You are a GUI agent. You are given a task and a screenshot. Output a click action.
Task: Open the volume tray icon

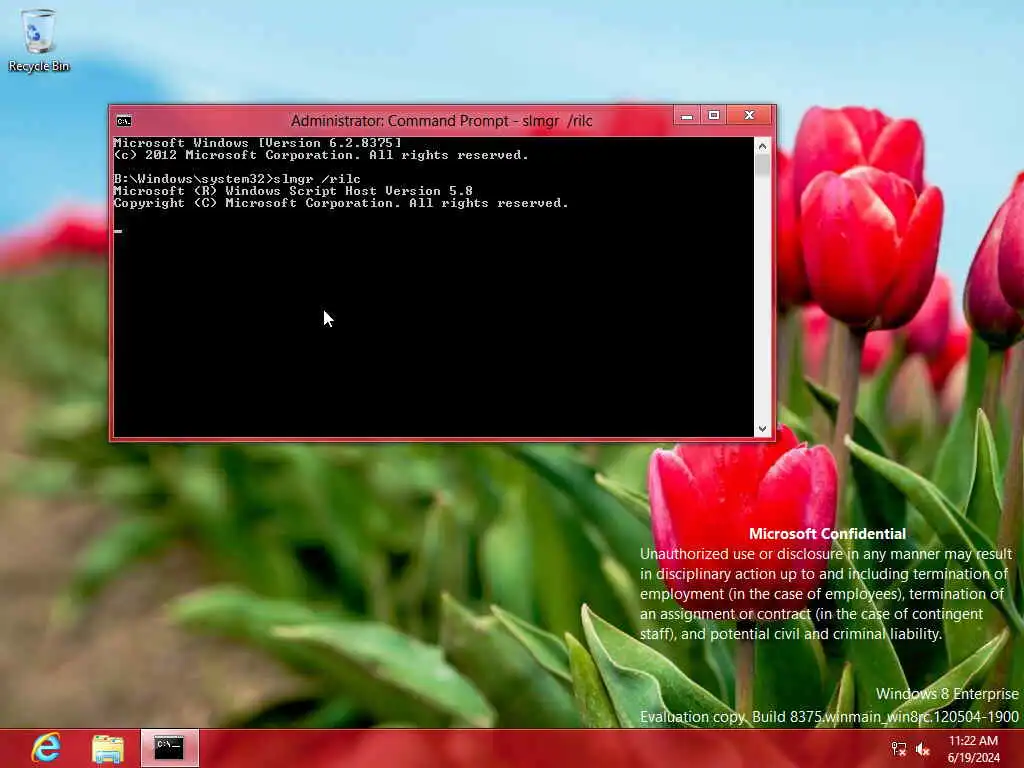[923, 749]
